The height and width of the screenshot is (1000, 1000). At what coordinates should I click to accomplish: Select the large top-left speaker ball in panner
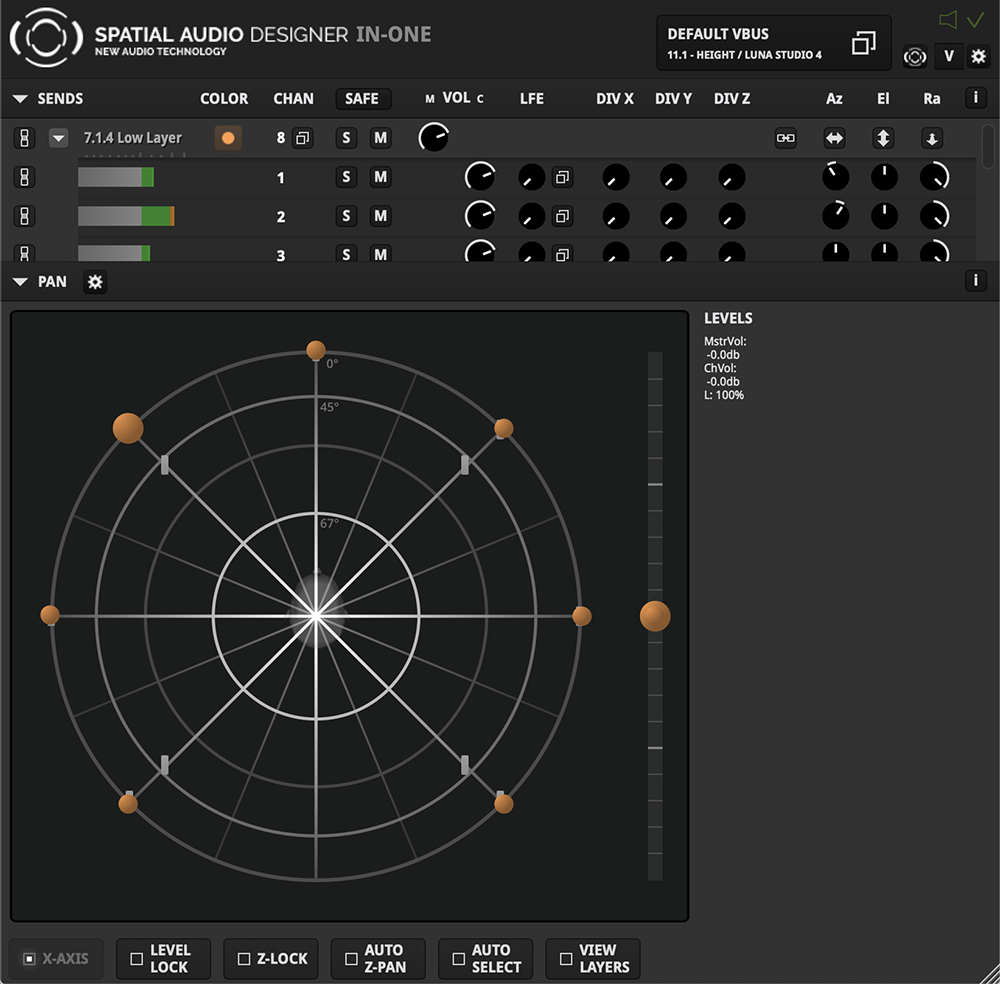pyautogui.click(x=128, y=428)
